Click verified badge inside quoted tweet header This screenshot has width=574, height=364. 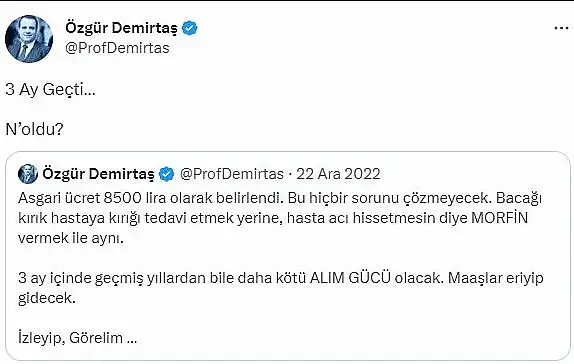coord(167,174)
